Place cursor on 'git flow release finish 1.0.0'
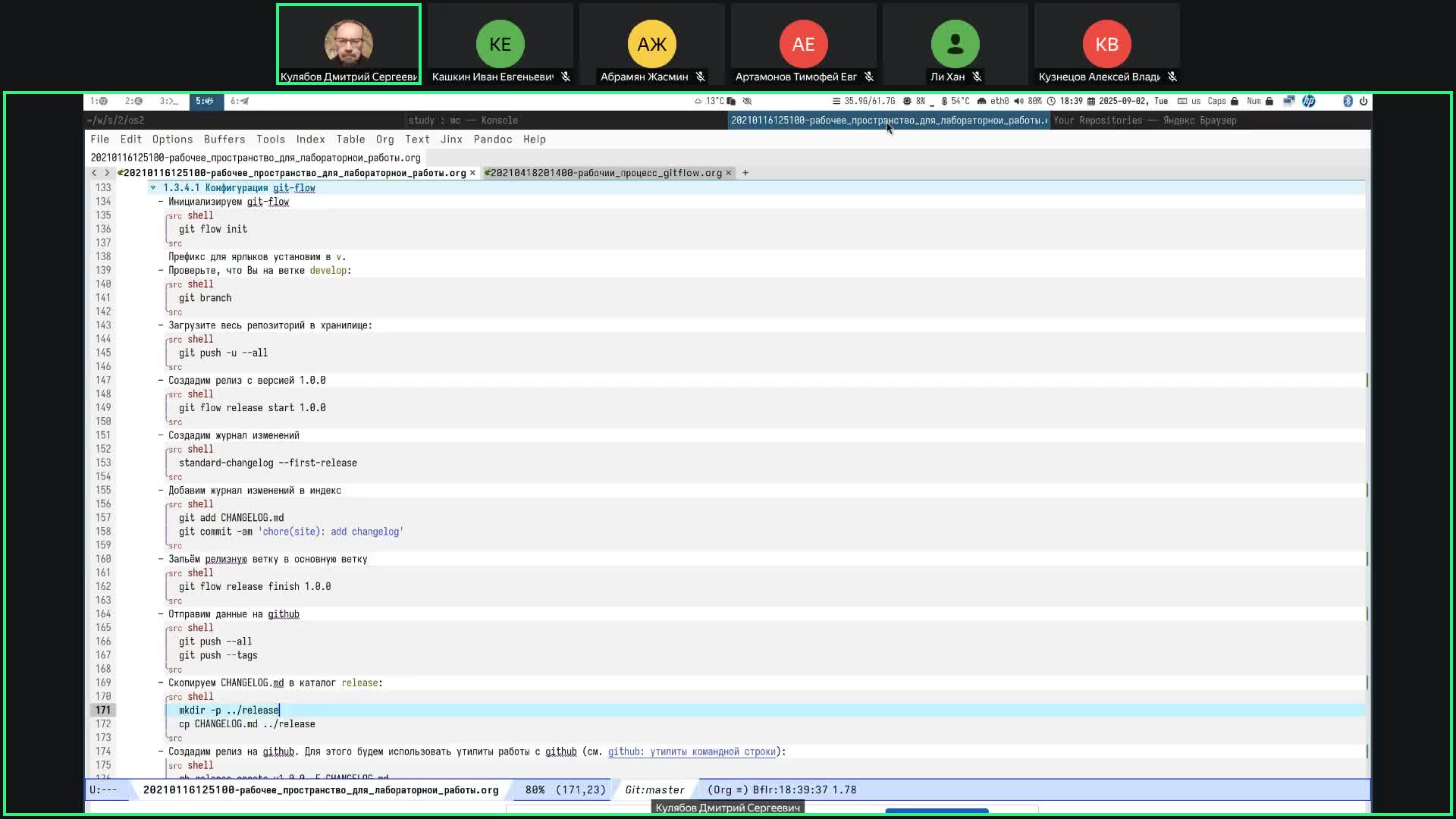This screenshot has height=819, width=1456. coord(255,586)
